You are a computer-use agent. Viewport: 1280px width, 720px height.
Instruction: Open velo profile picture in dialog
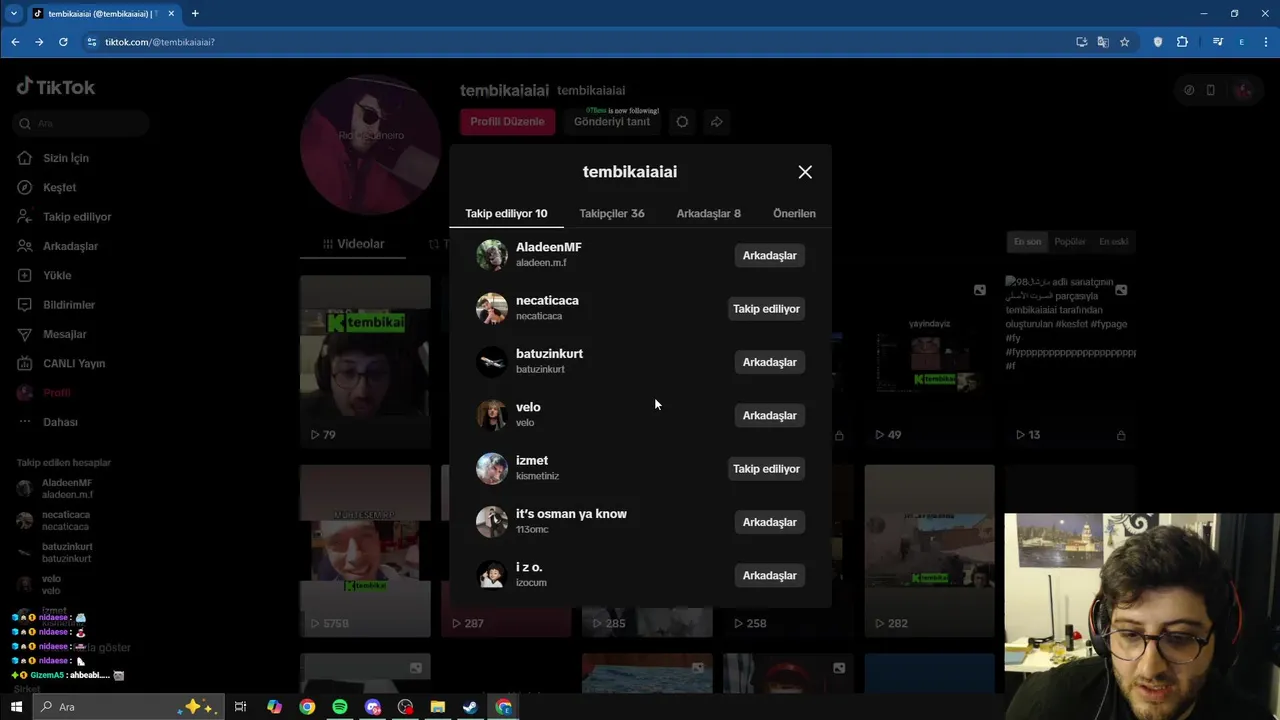(x=491, y=415)
